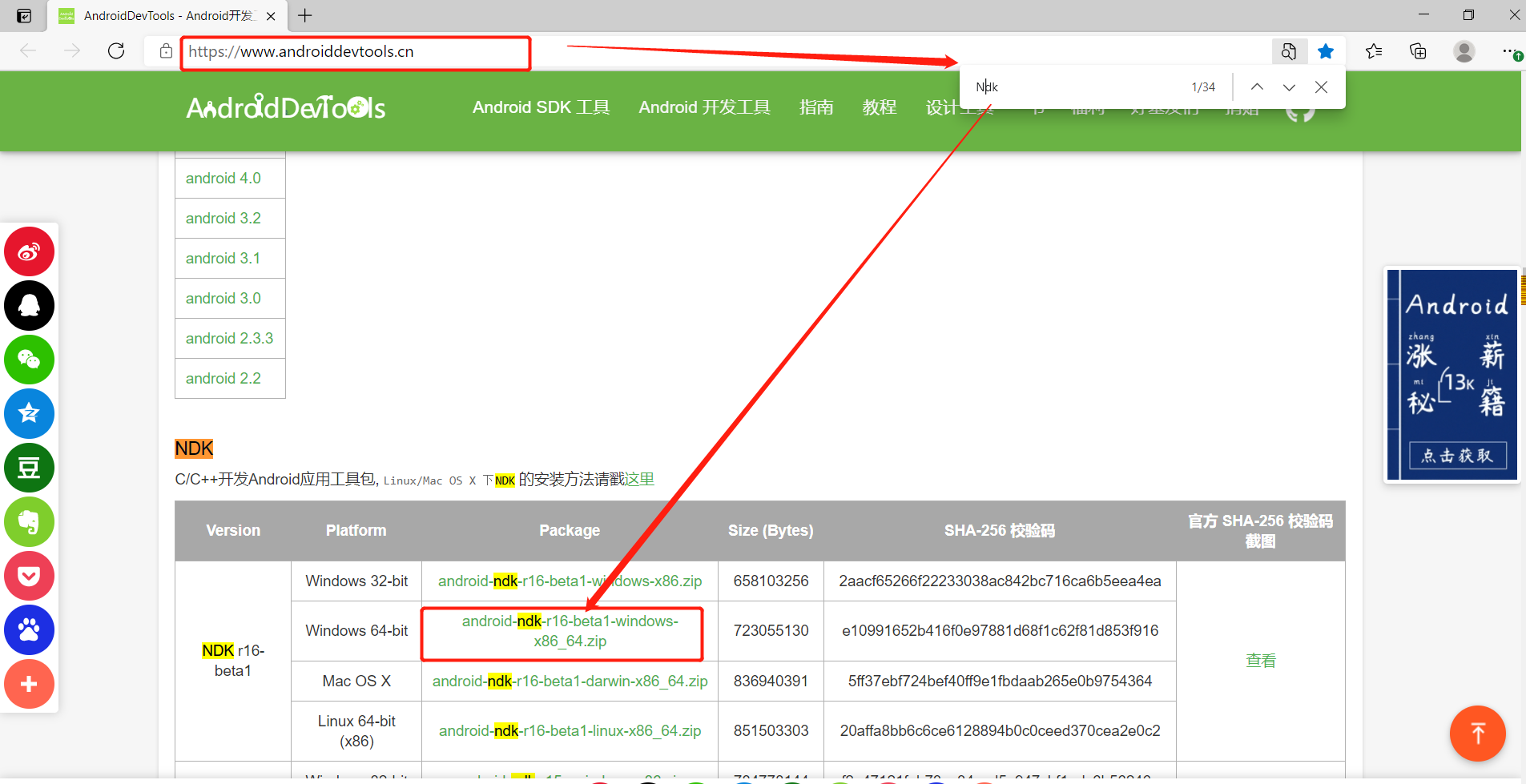Select the AndroidDevTools browser tab
This screenshot has width=1526, height=784.
click(x=160, y=15)
